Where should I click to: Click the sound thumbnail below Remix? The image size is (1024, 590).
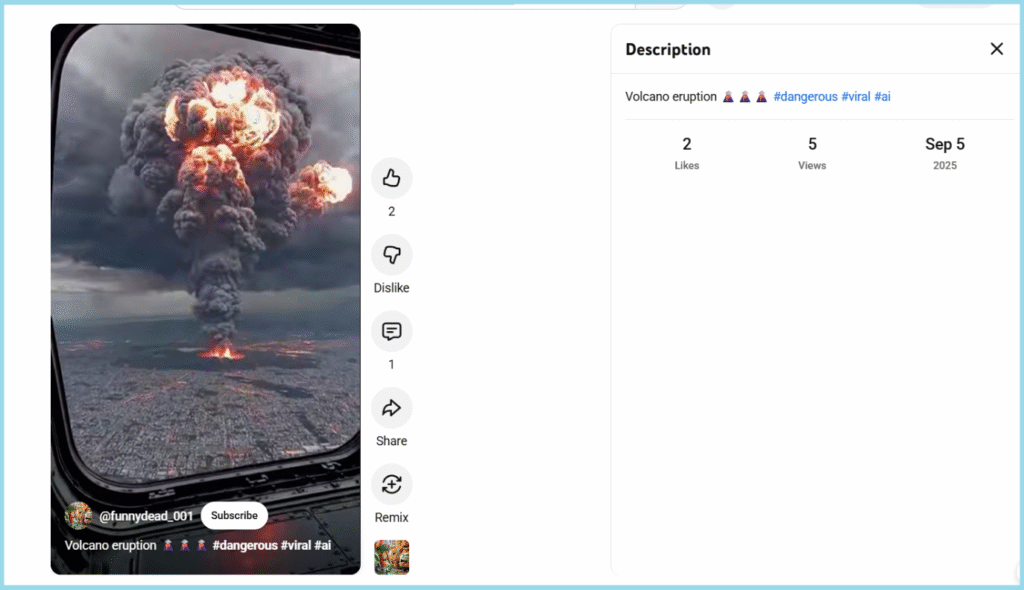click(391, 557)
